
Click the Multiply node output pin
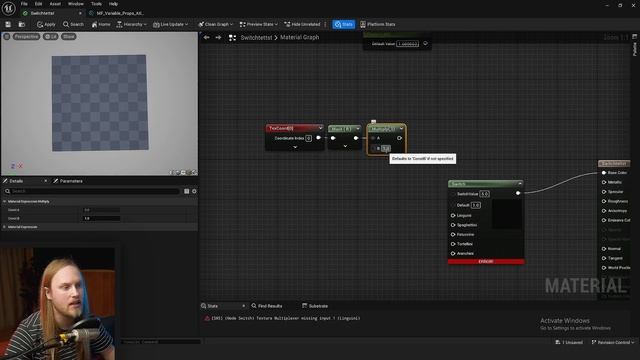pyautogui.click(x=400, y=138)
